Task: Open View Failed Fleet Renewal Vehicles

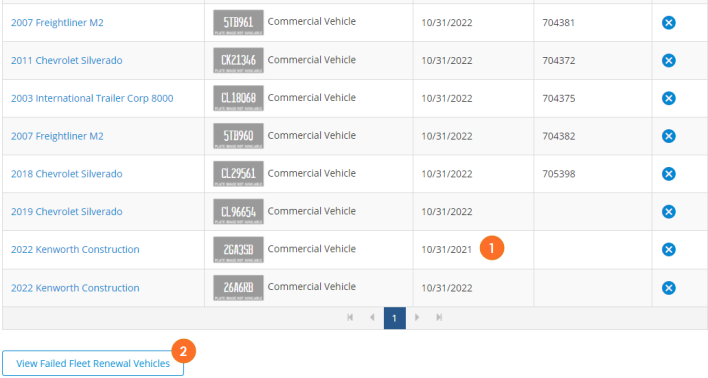Action: tap(93, 363)
